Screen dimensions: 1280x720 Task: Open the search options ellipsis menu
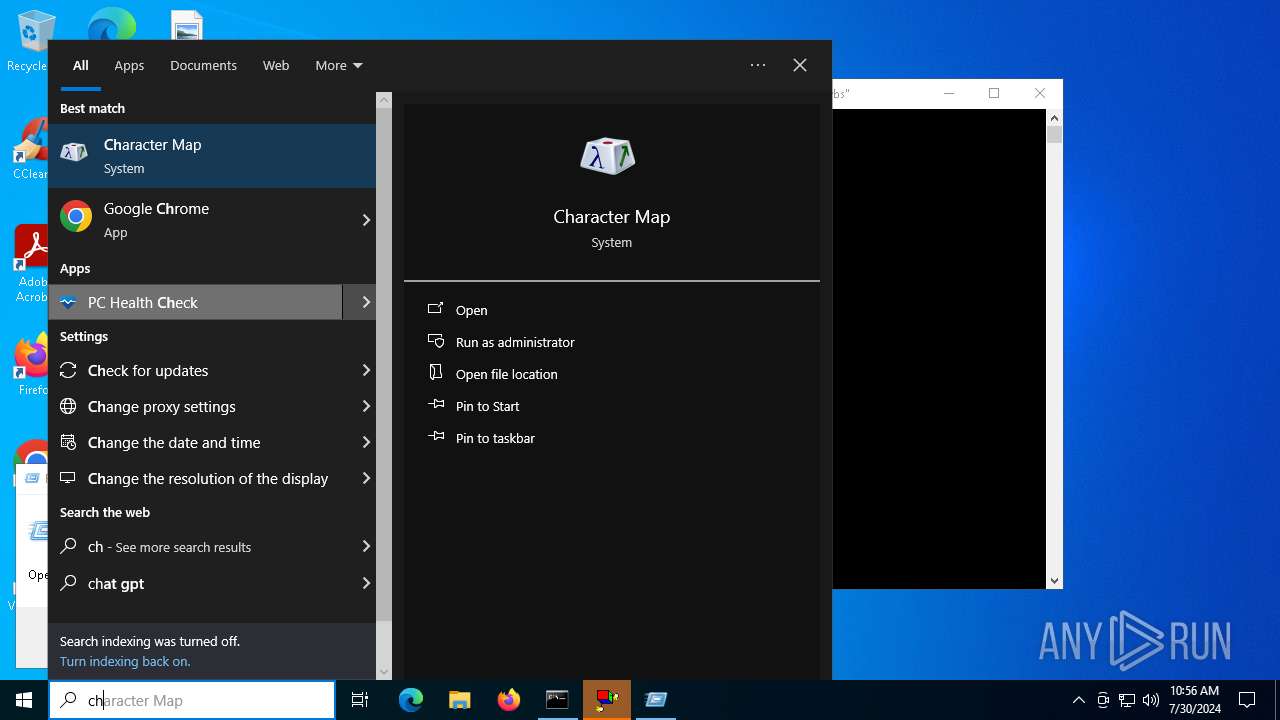758,65
